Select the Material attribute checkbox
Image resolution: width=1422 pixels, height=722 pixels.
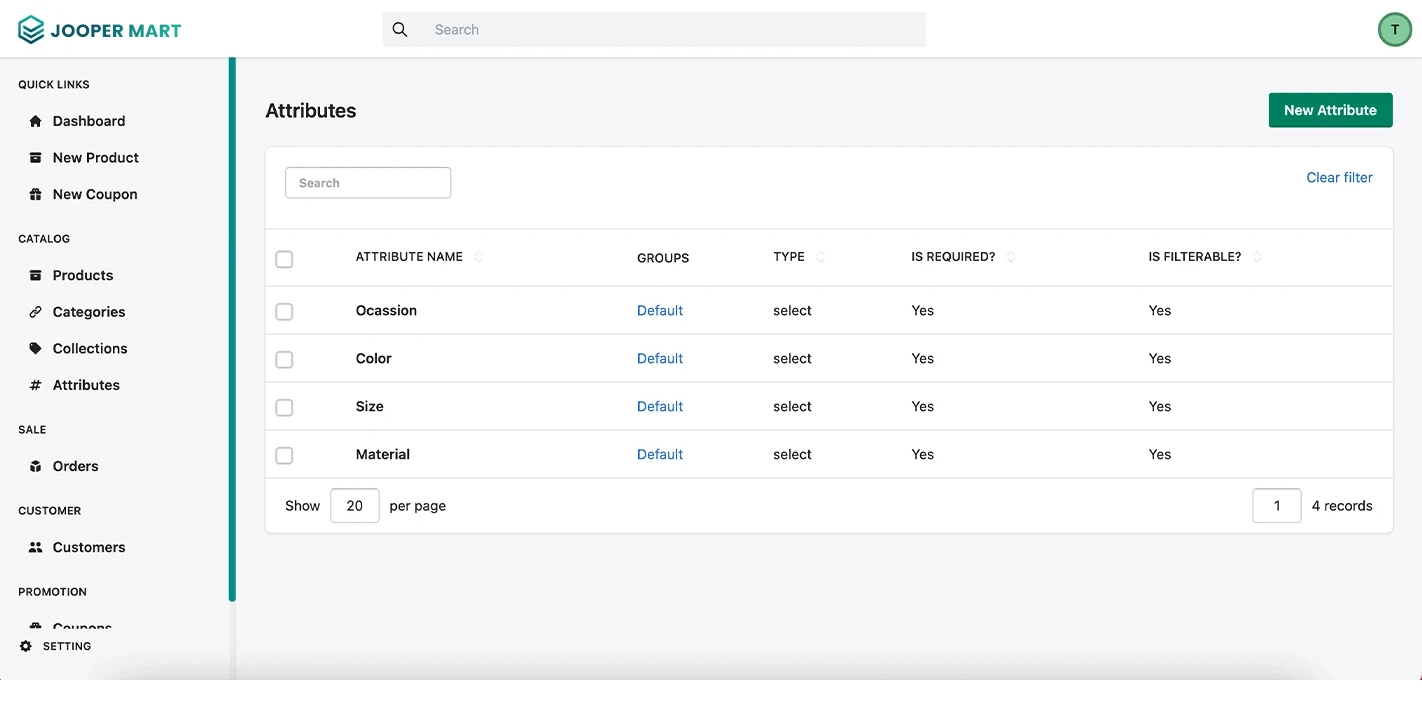click(x=284, y=455)
